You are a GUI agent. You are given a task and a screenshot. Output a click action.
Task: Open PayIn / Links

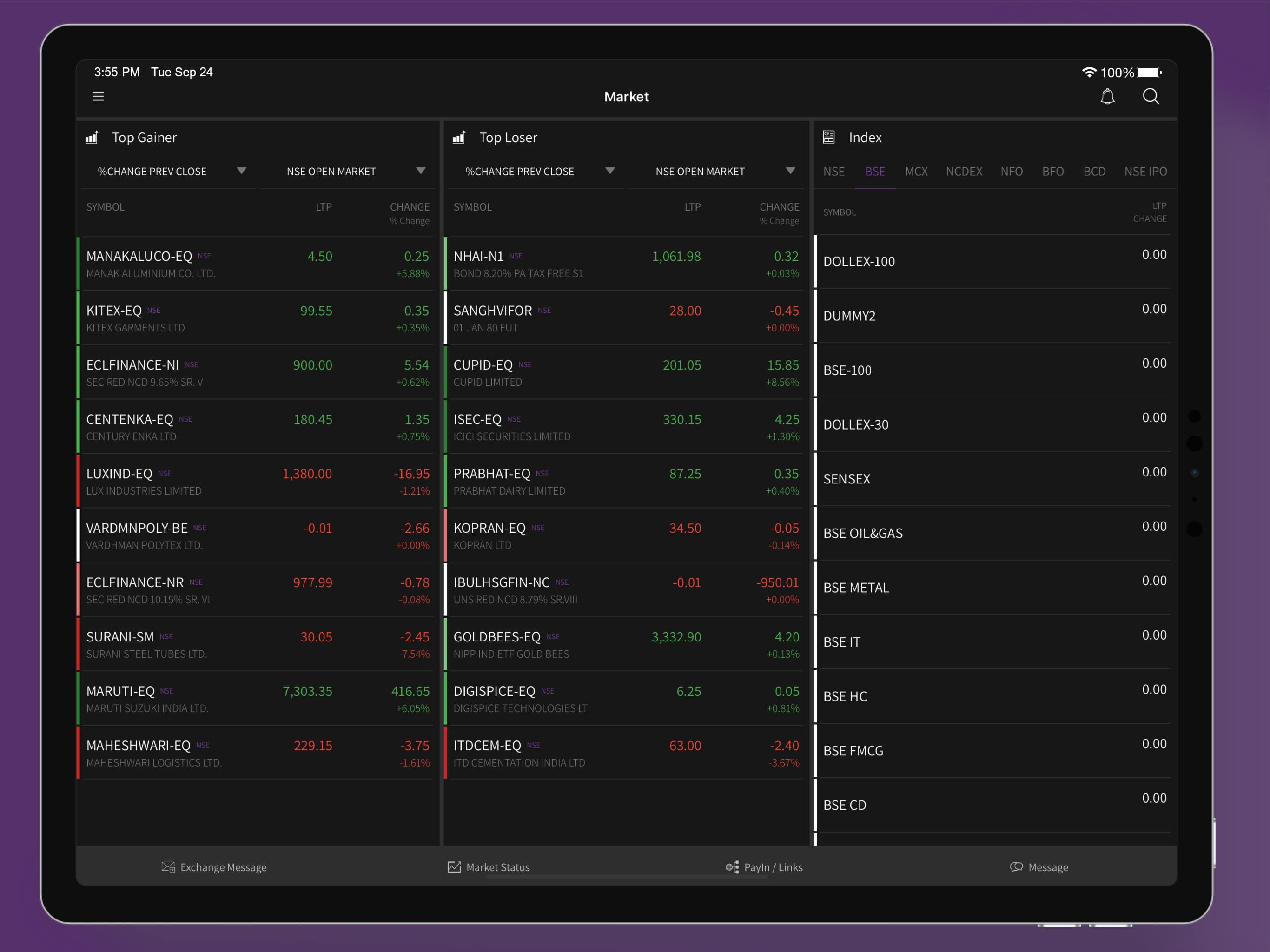tap(764, 867)
